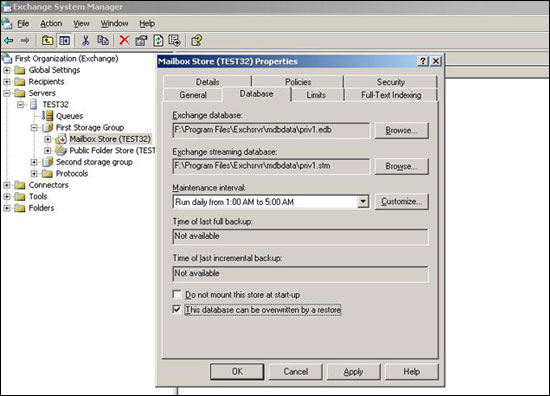Switch to the General tab
Screen dimensions: 550x396
[x=193, y=95]
